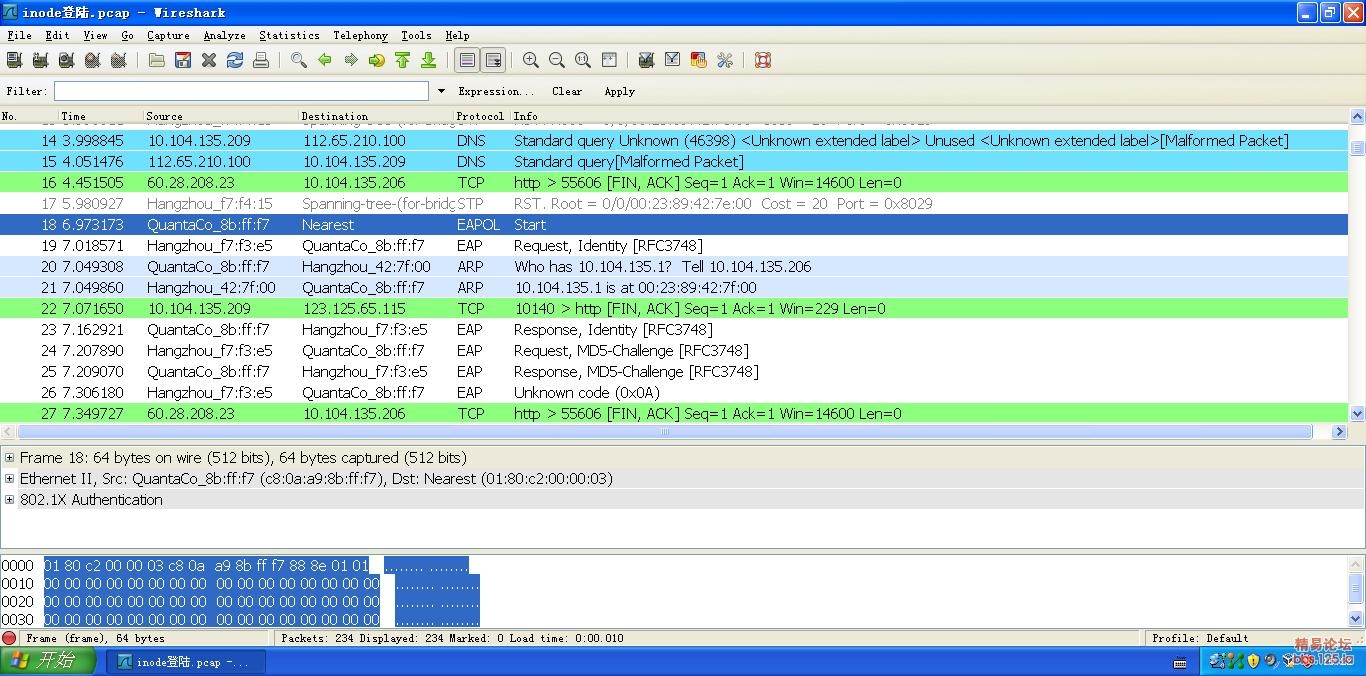The image size is (1366, 676).
Task: Start a new live capture
Action: pyautogui.click(x=67, y=60)
